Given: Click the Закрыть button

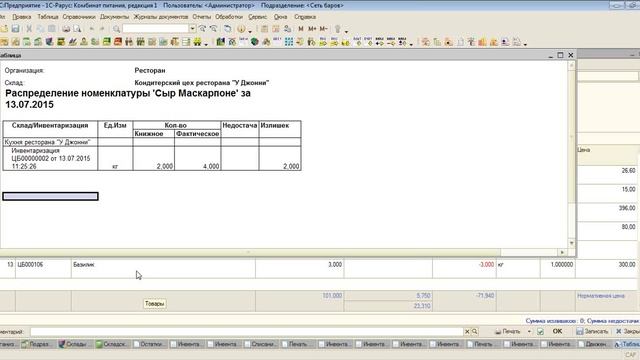Looking at the screenshot, I should (627, 331).
